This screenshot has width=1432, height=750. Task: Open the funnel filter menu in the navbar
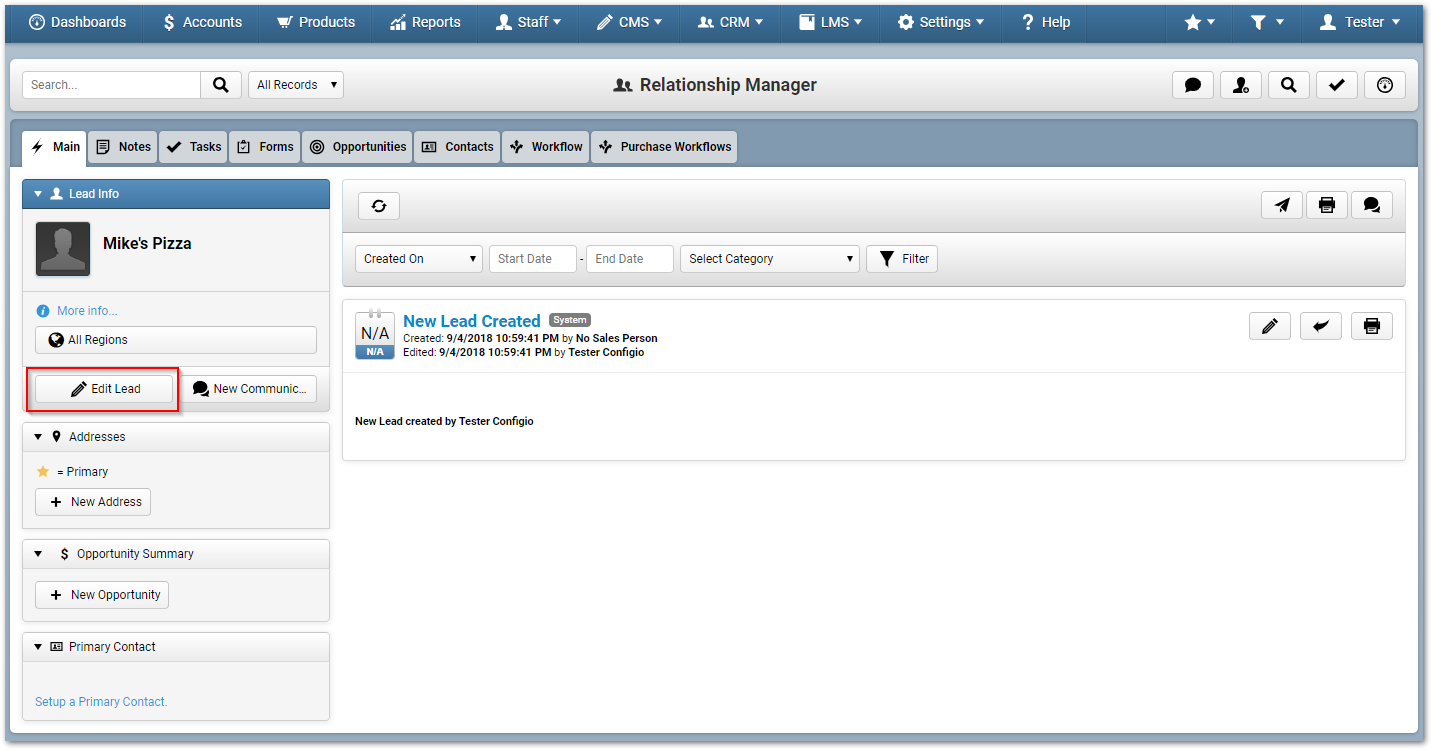pyautogui.click(x=1266, y=22)
